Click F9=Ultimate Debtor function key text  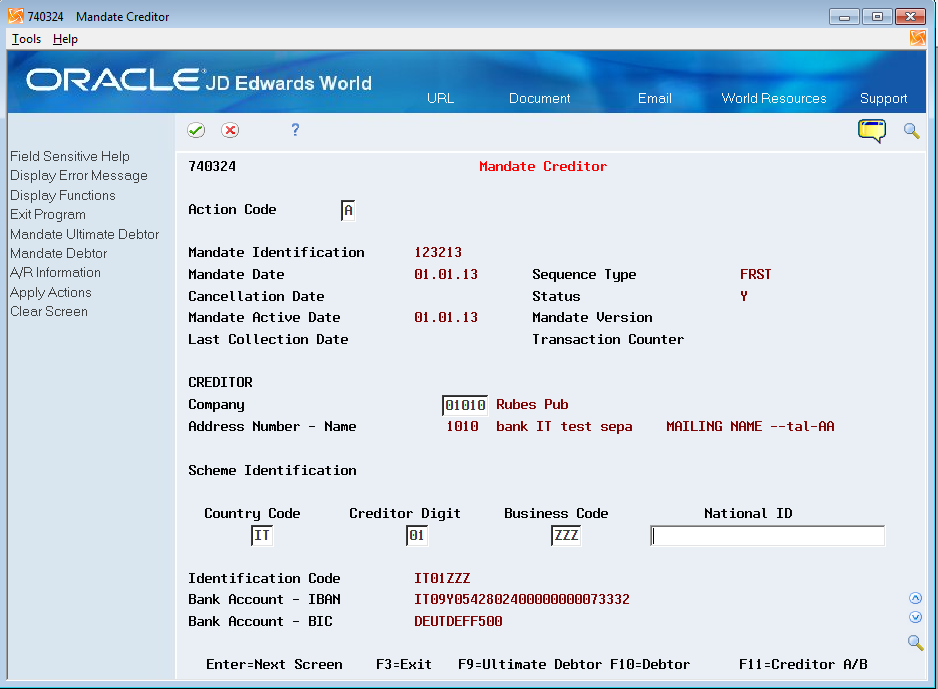(x=531, y=664)
